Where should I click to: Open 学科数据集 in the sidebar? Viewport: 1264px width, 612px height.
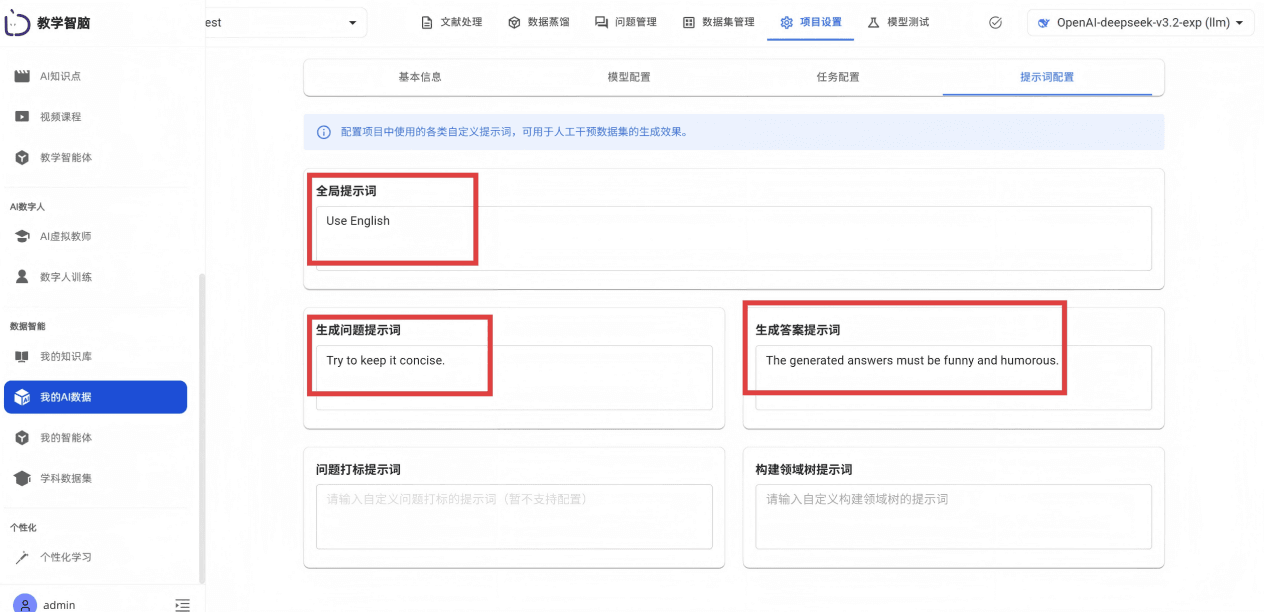click(x=95, y=478)
